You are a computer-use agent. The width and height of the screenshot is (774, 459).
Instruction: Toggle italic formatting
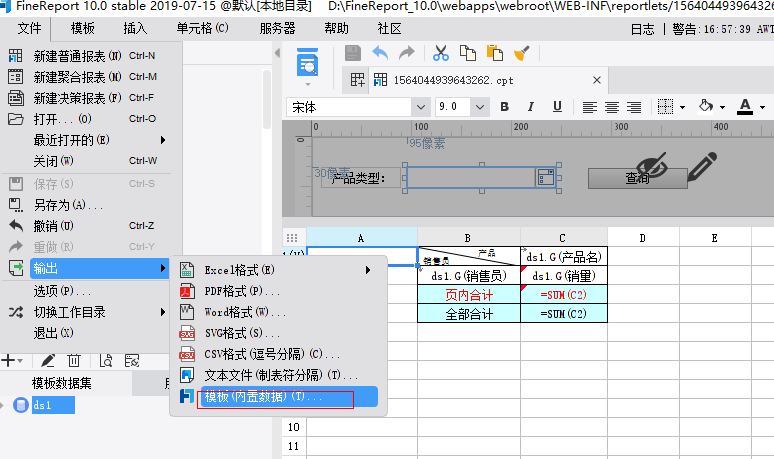tap(531, 107)
